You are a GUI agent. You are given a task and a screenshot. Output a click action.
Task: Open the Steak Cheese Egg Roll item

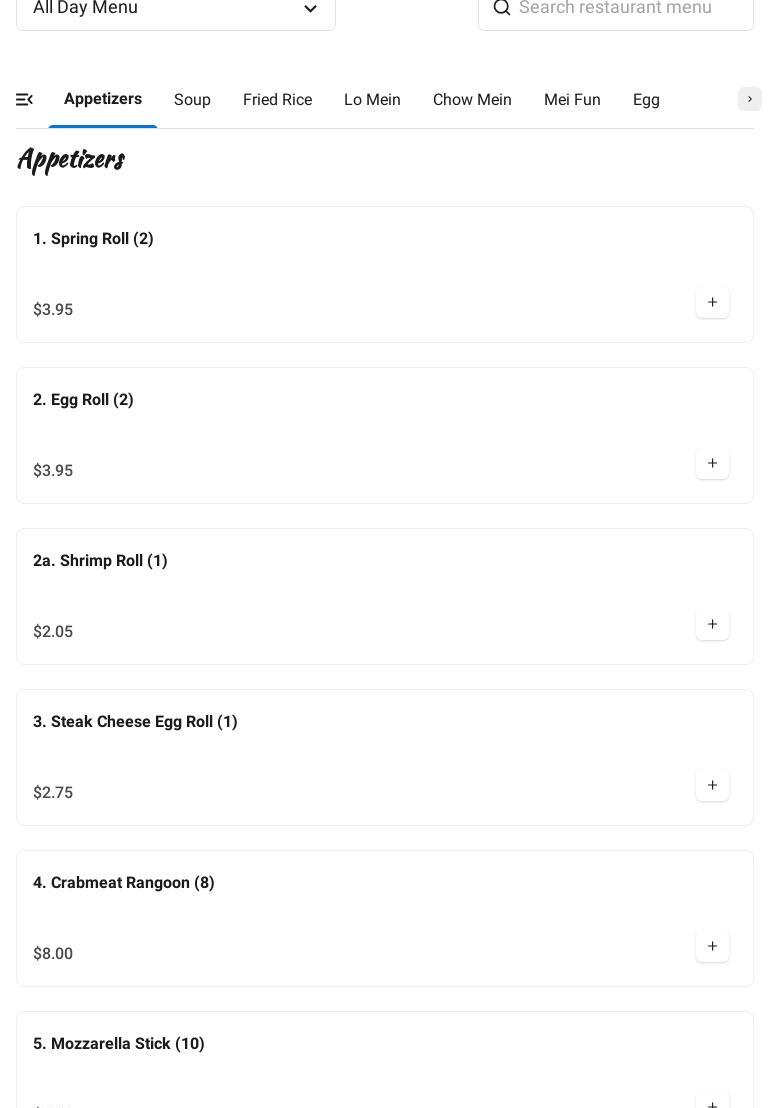(135, 722)
